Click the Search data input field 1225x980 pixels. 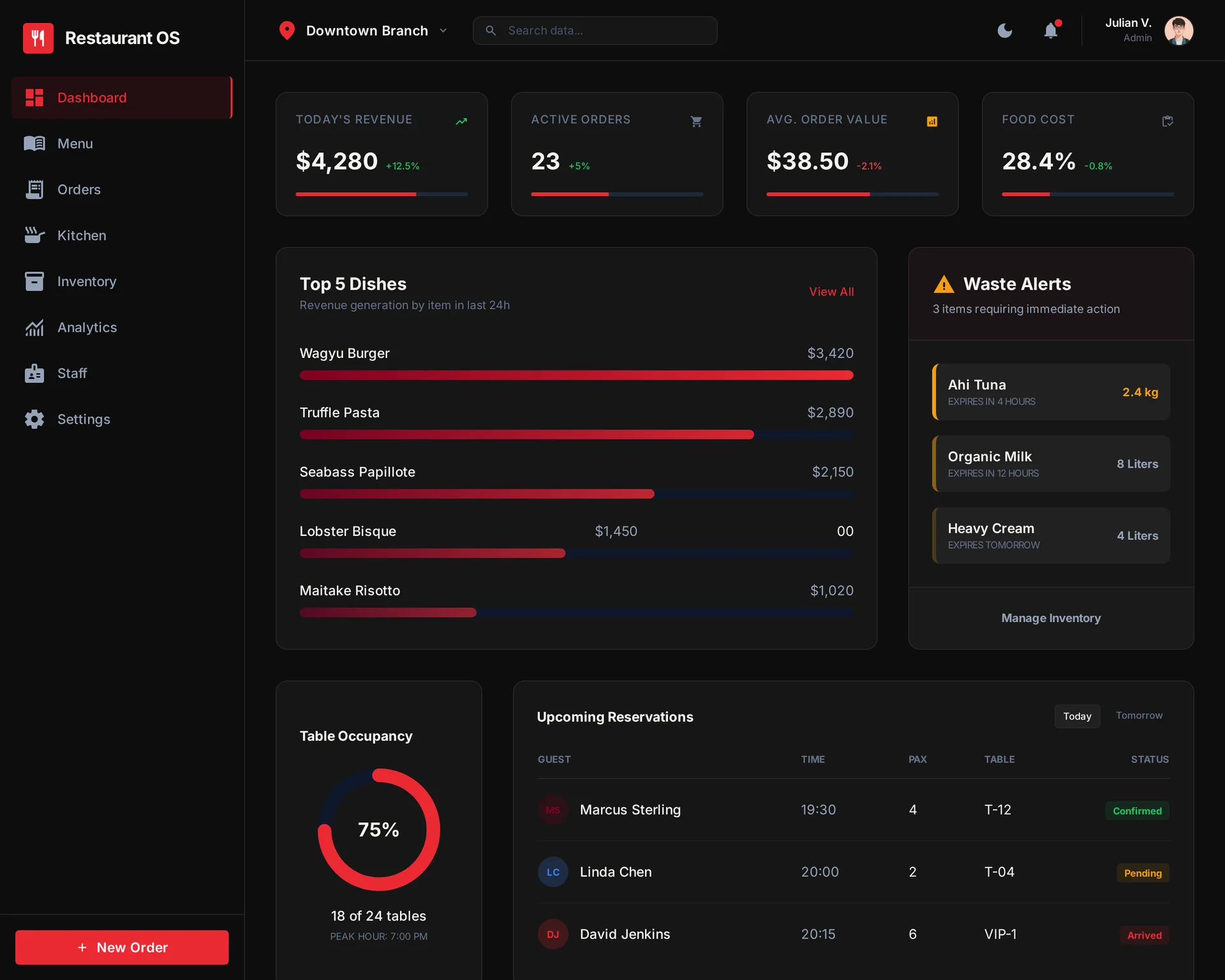[x=594, y=30]
